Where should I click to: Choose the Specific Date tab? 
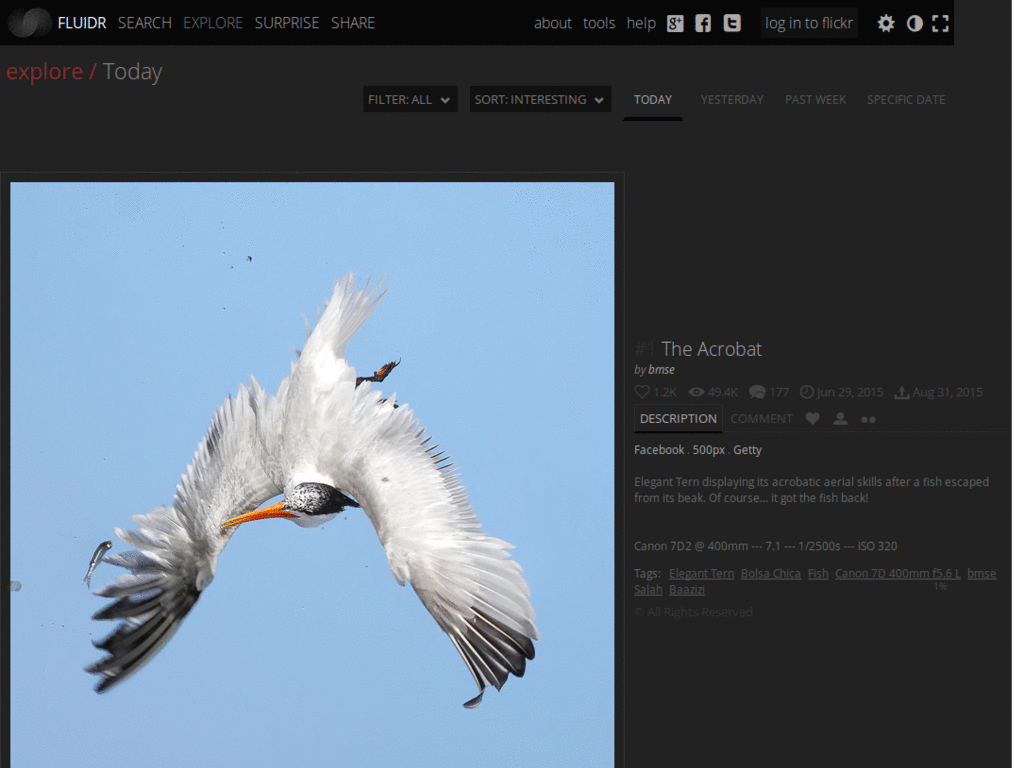[905, 99]
